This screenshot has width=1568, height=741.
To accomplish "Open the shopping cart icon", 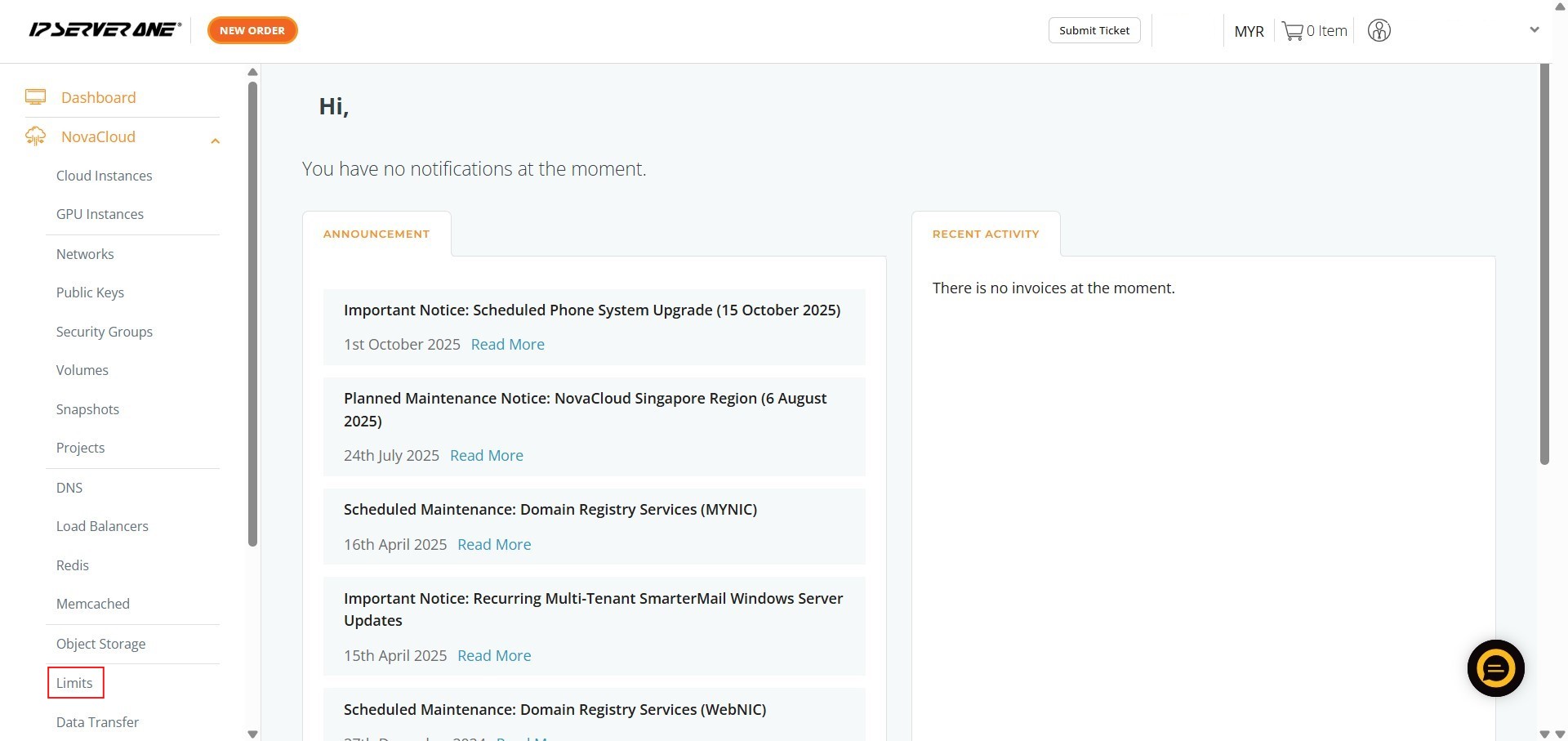I will click(x=1292, y=31).
